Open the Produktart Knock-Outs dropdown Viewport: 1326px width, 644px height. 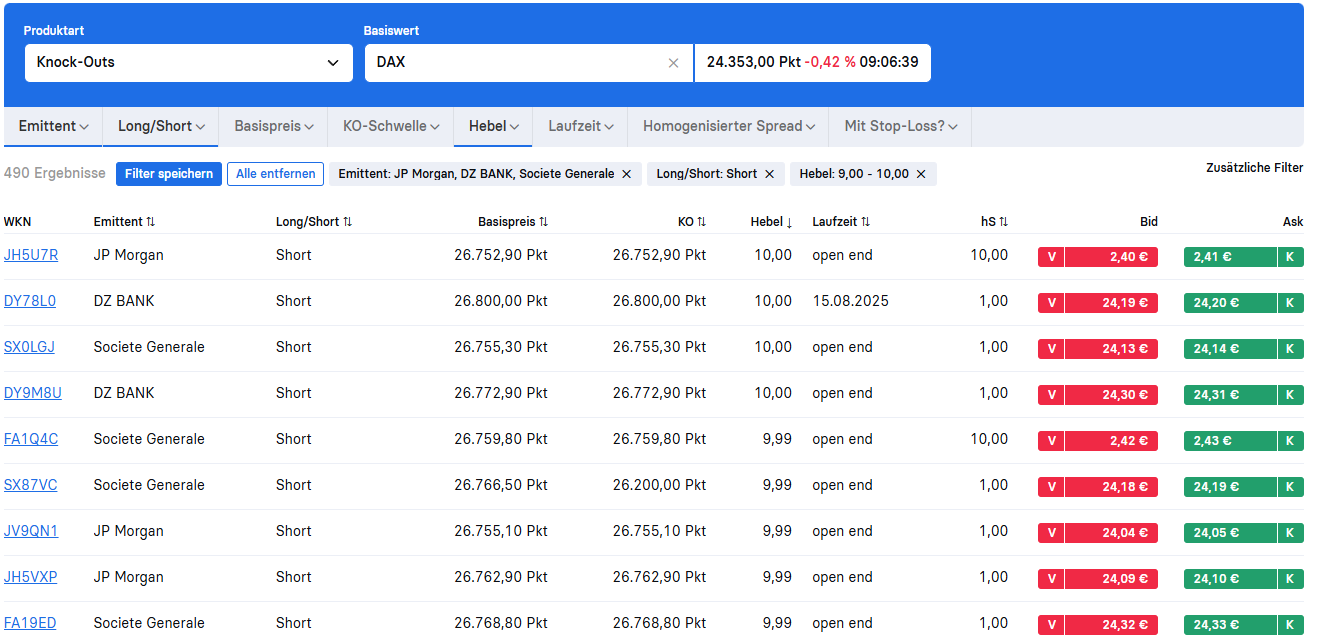(x=188, y=62)
